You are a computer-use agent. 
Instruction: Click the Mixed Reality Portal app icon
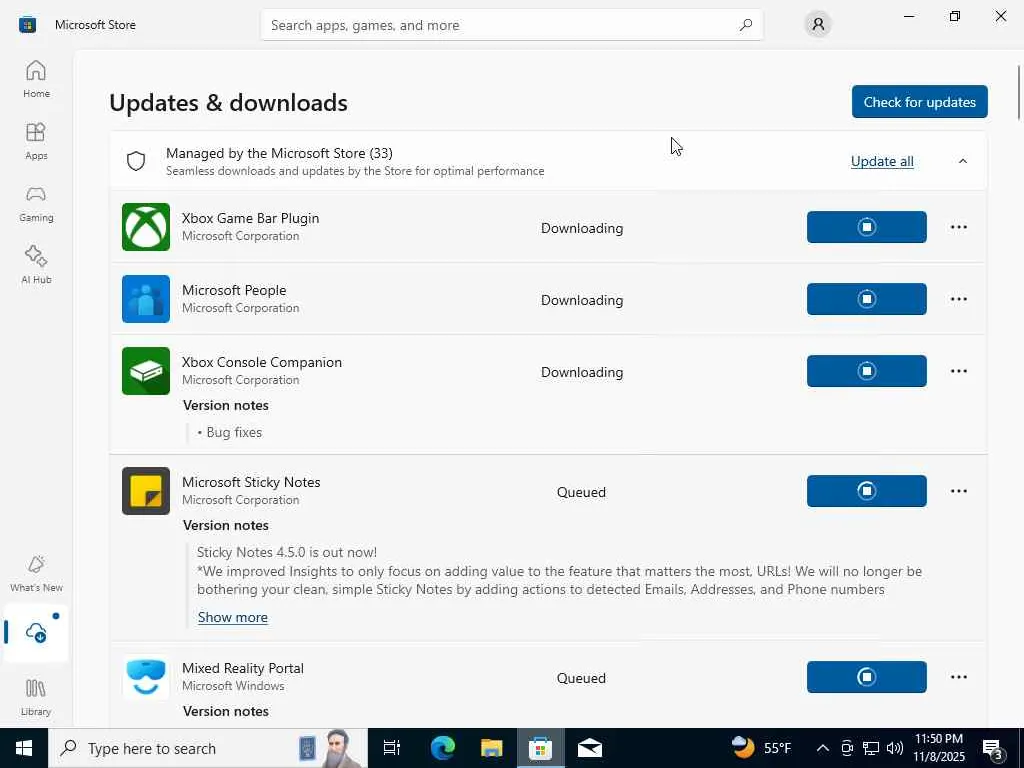pos(146,677)
